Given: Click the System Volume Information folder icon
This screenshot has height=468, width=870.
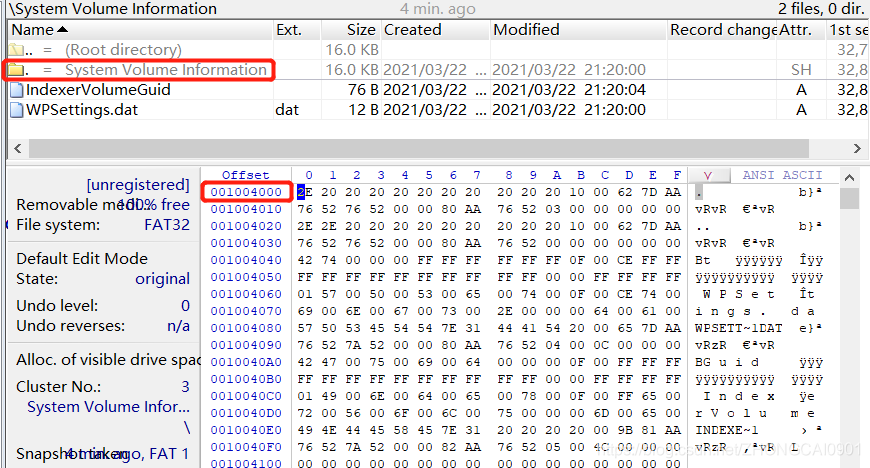Looking at the screenshot, I should tap(16, 70).
